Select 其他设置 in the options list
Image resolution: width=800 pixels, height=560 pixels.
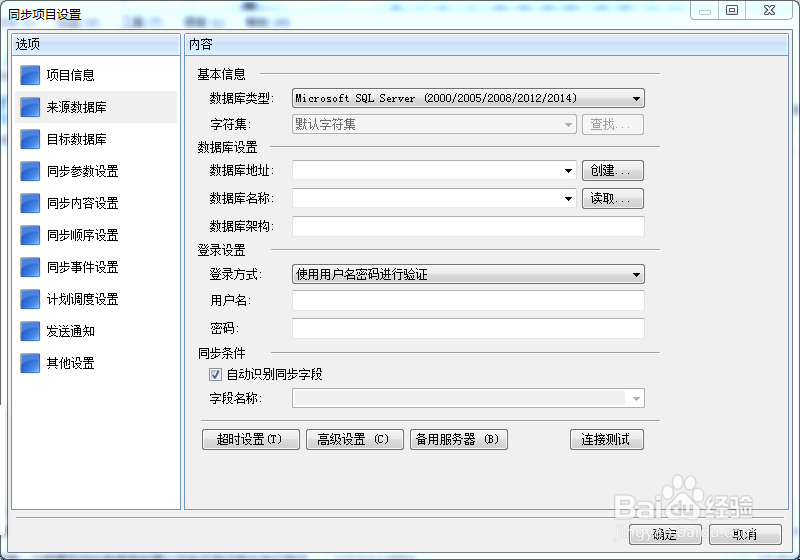point(96,363)
